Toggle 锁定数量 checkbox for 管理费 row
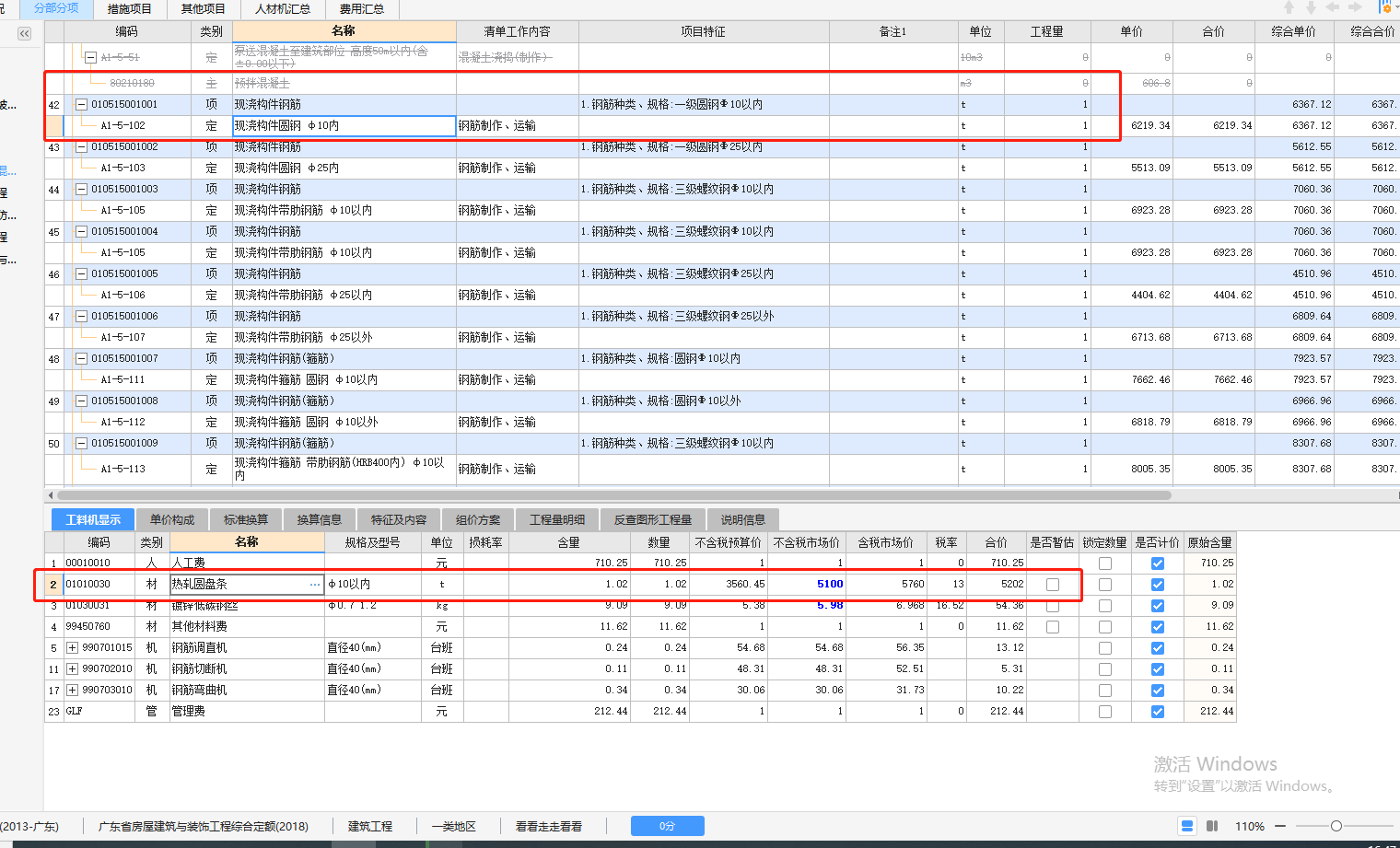Screen dimensions: 1400x848 pyautogui.click(x=1105, y=712)
